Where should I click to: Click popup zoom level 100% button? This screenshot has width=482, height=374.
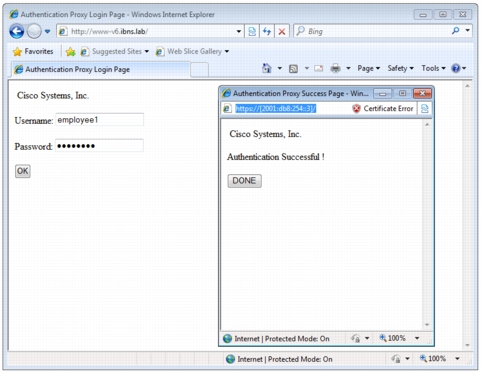point(393,338)
